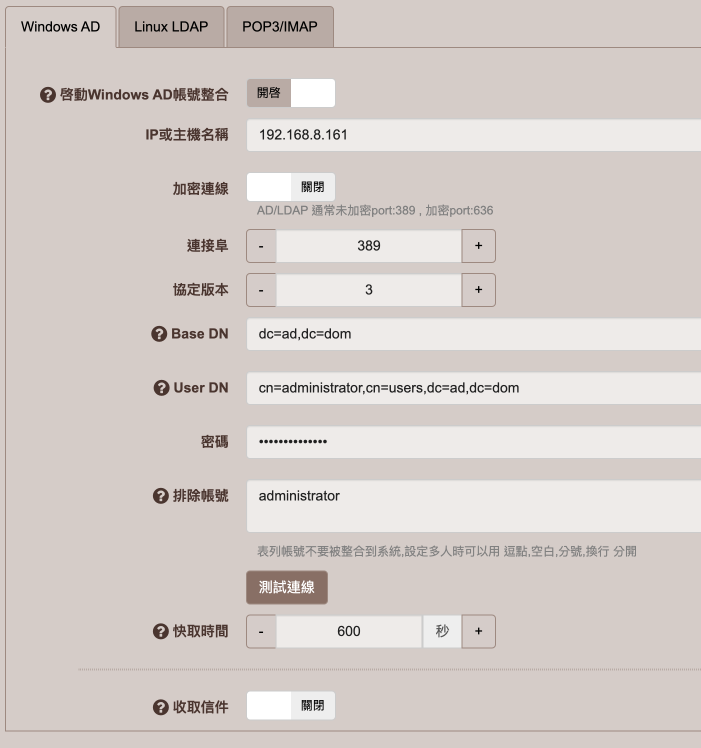701x748 pixels.
Task: Increase the 協定版本 value
Action: pyautogui.click(x=478, y=290)
